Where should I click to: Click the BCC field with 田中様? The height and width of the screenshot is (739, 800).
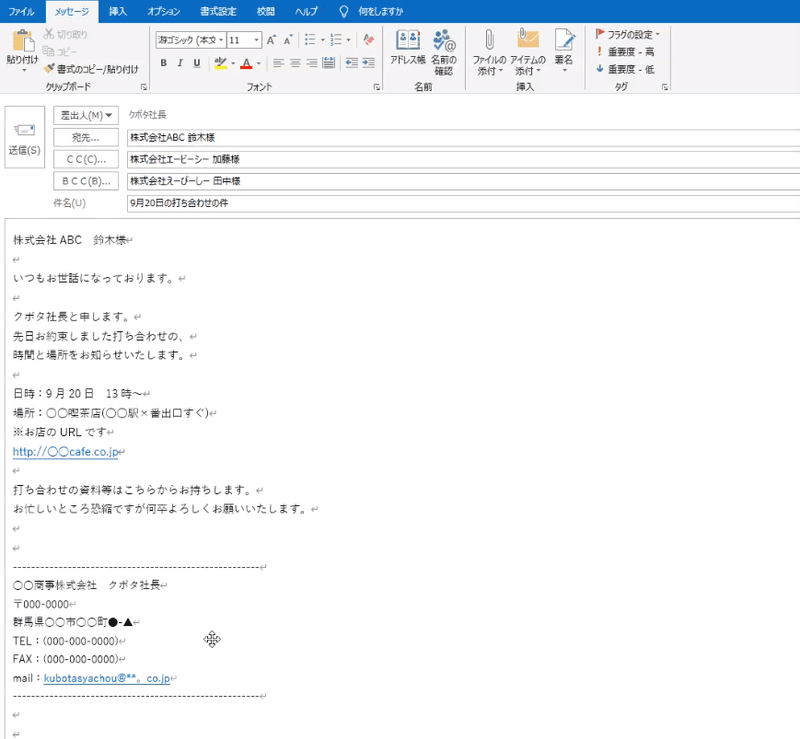[x=463, y=181]
